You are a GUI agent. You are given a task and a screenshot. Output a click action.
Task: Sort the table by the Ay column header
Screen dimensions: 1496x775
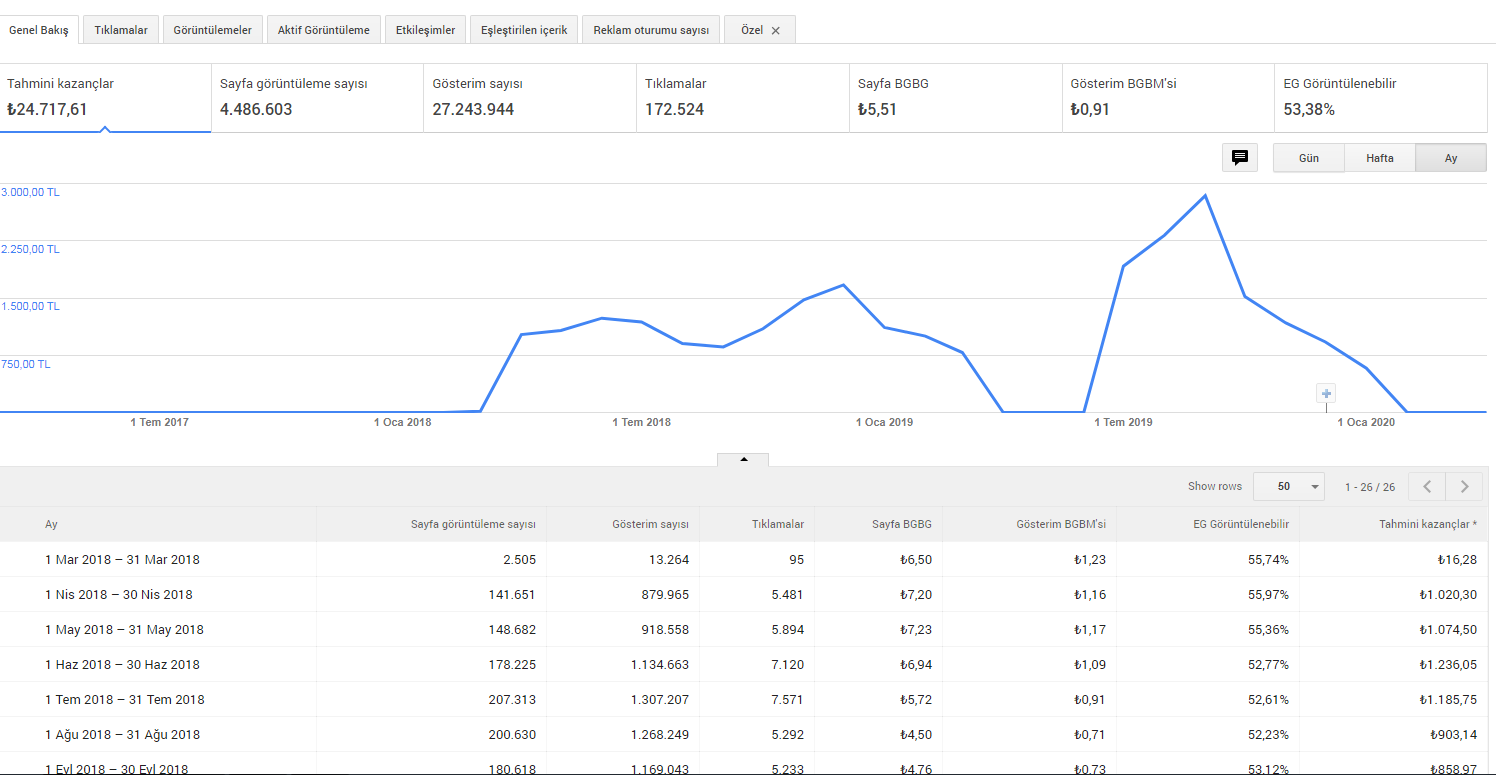click(51, 524)
